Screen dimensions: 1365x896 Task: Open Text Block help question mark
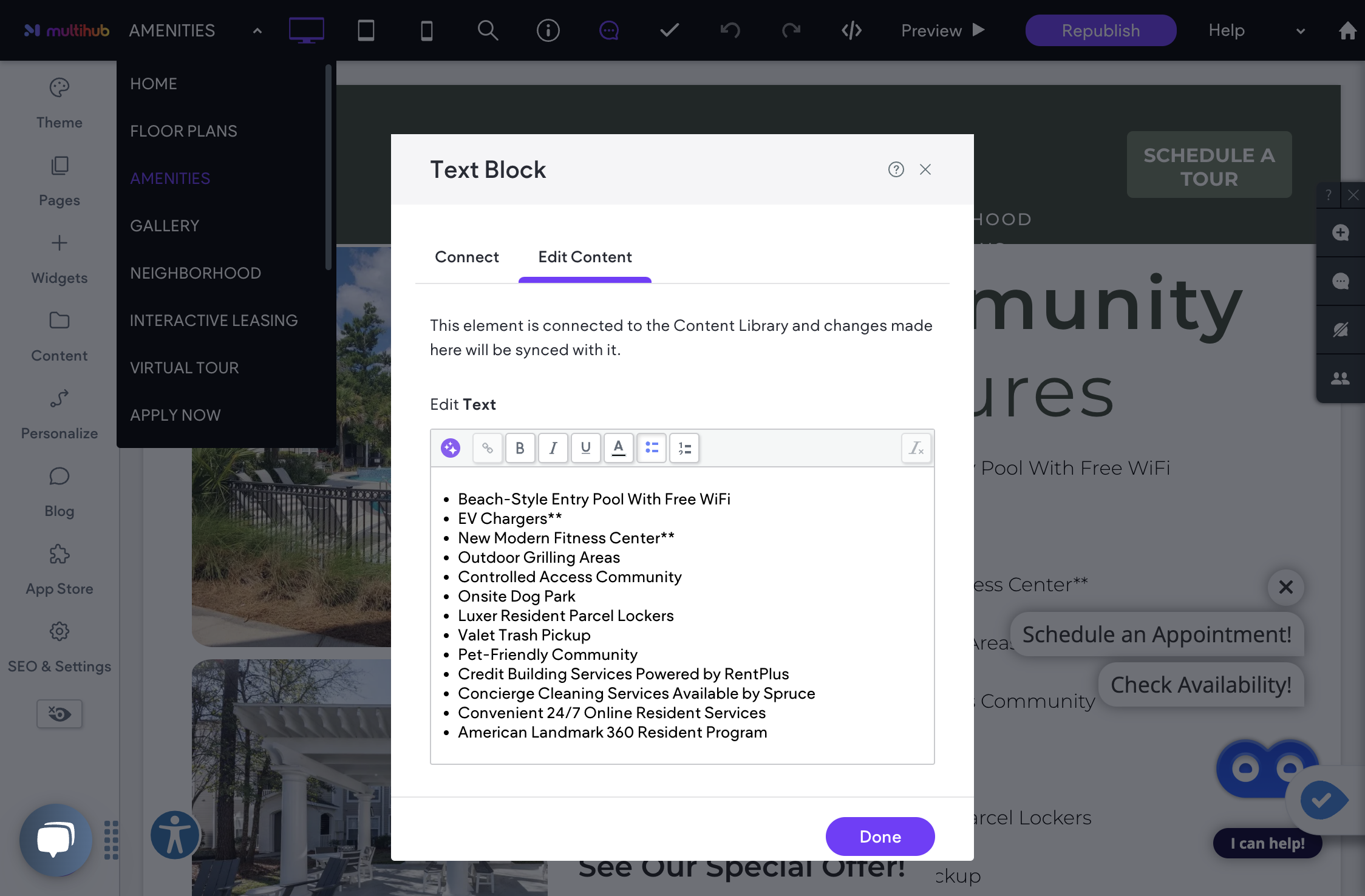tap(896, 169)
